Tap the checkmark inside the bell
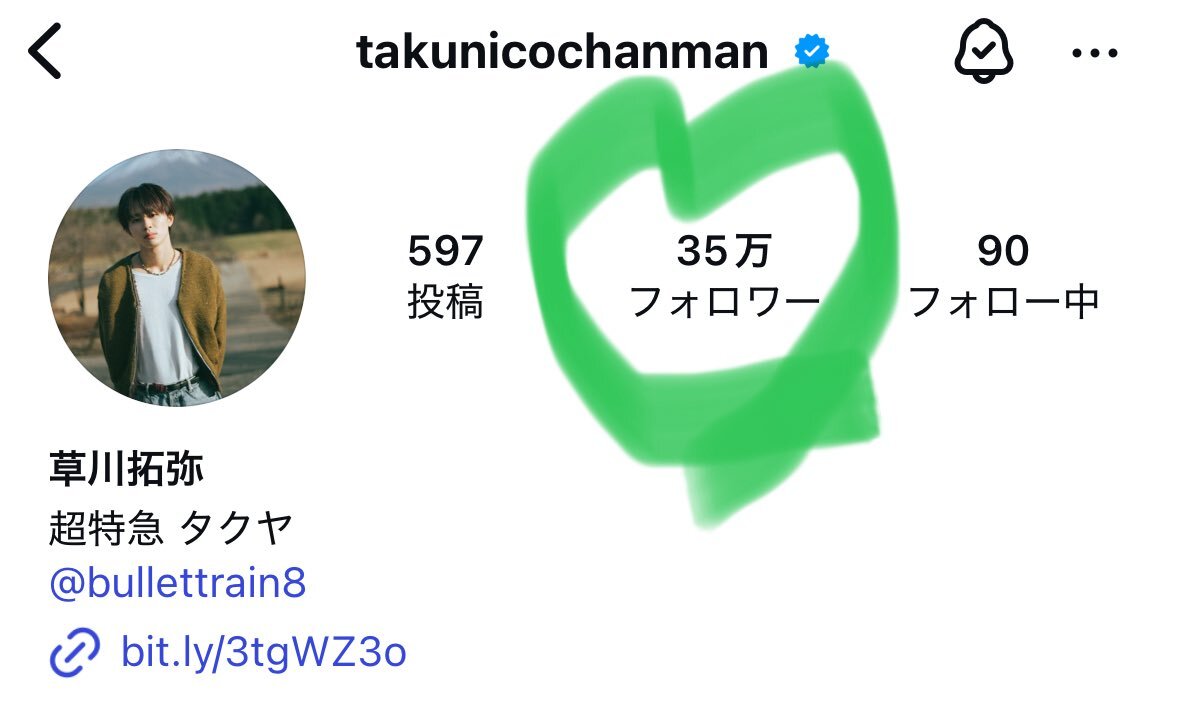 [x=983, y=49]
